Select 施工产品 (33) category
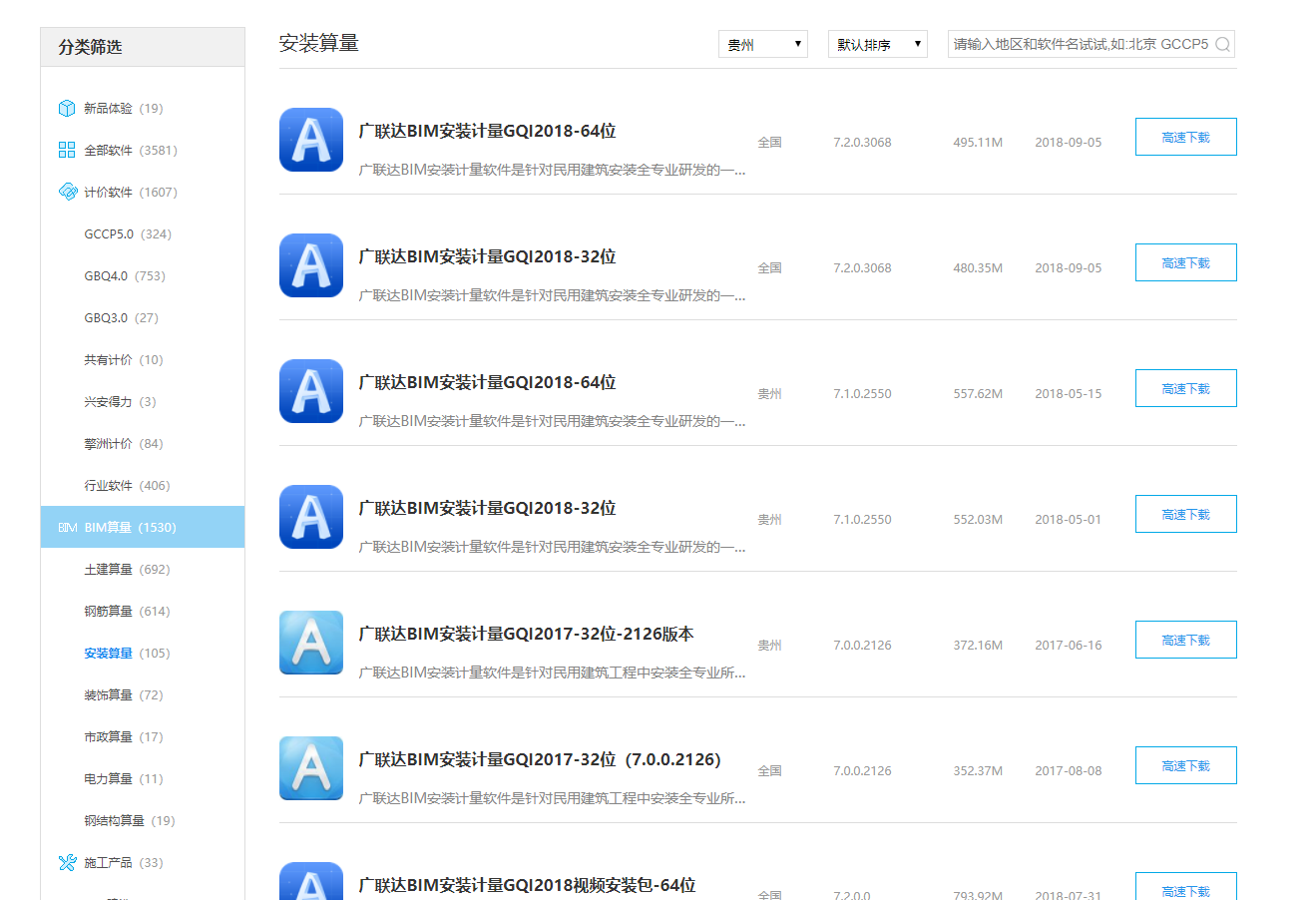 [x=124, y=862]
